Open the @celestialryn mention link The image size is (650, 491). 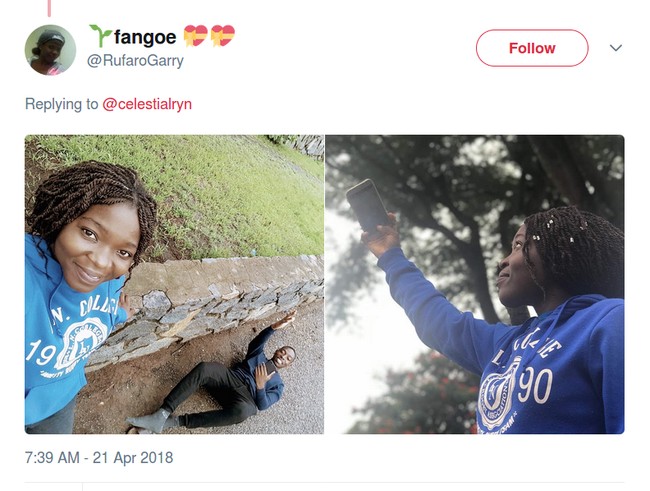pos(150,104)
